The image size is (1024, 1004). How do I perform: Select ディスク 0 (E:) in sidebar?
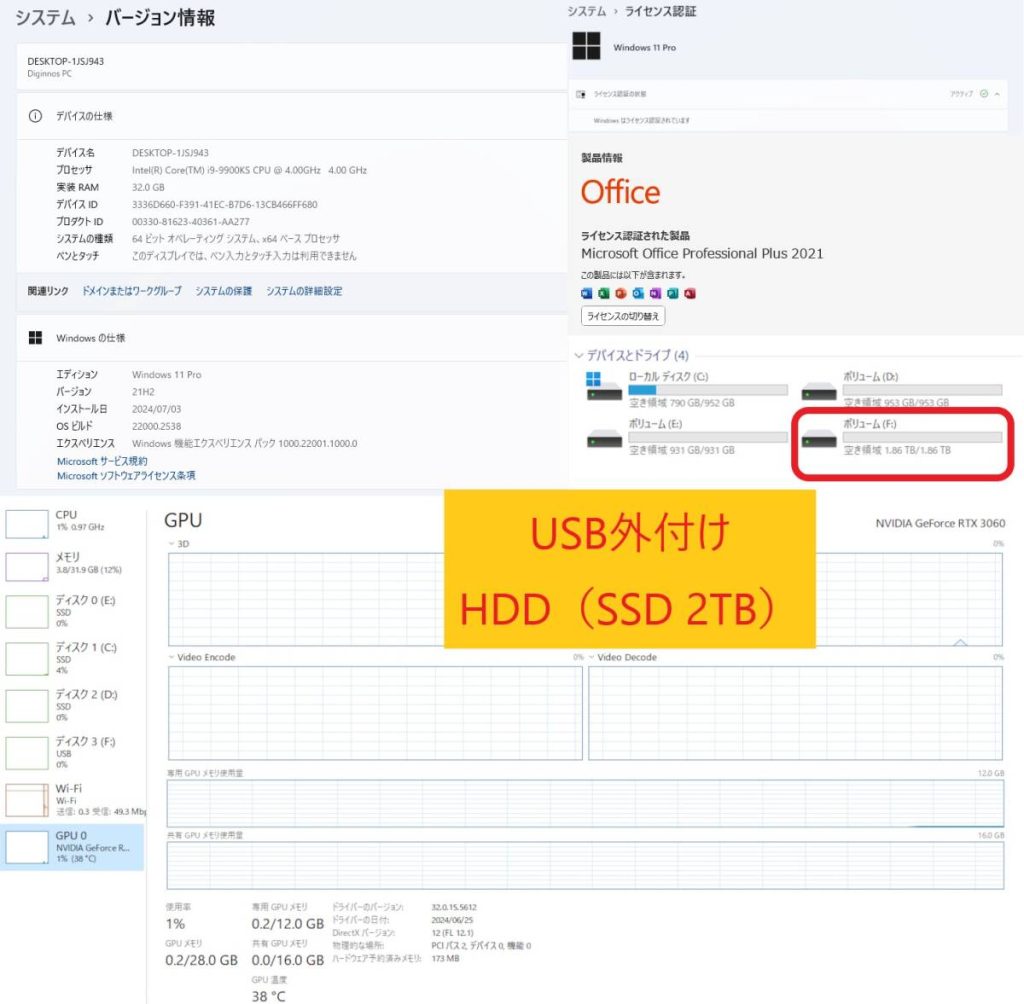[72, 611]
